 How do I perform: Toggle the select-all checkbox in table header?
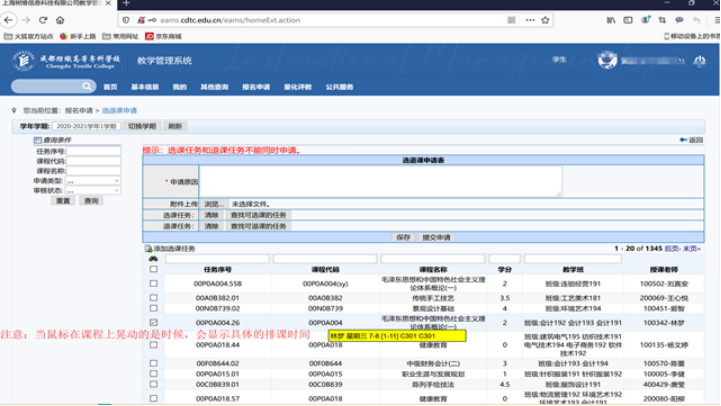point(153,270)
